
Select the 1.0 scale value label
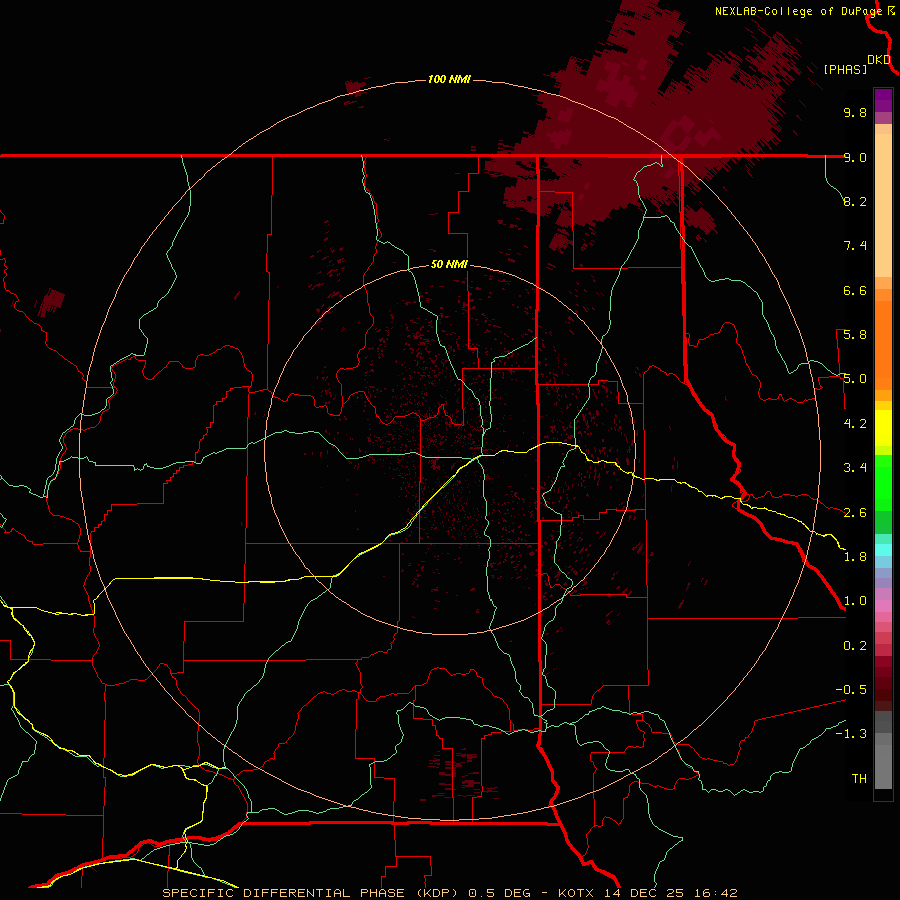pyautogui.click(x=855, y=601)
